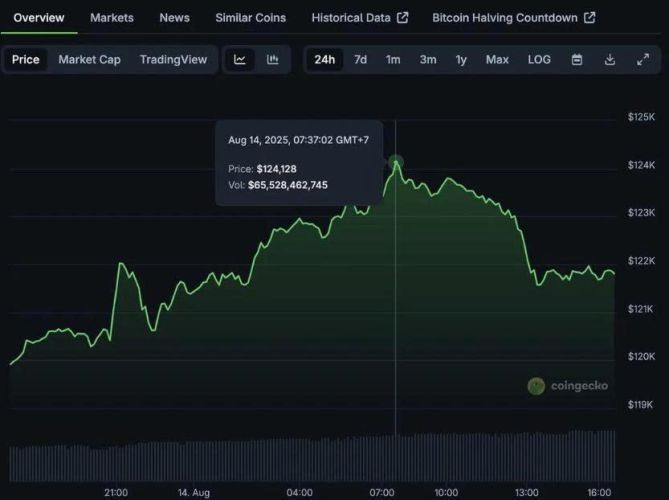This screenshot has width=669, height=500.
Task: Switch to candlestick chart icon
Action: click(x=272, y=60)
